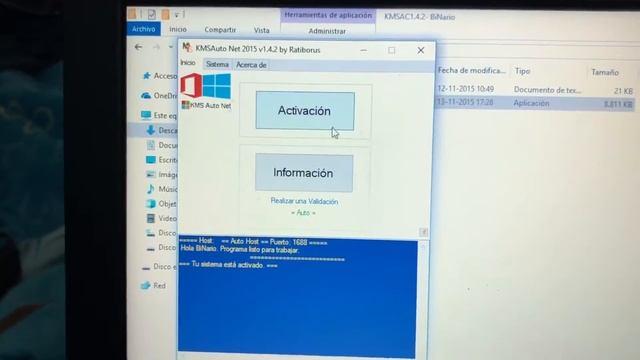Click the KMS Auto Net logo image
Viewport: 640px width, 360px height.
point(206,91)
